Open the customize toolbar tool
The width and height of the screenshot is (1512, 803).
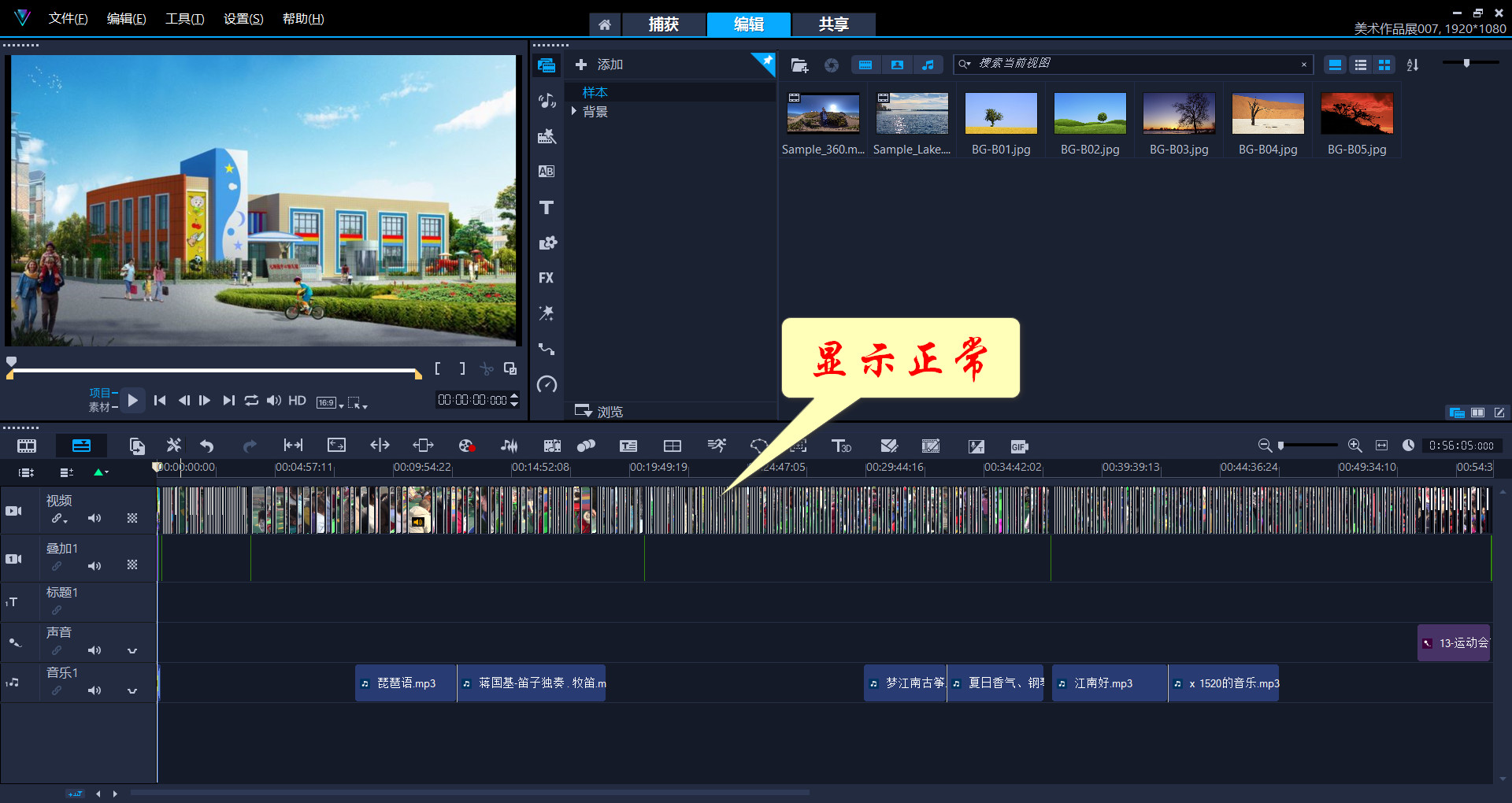click(x=173, y=446)
